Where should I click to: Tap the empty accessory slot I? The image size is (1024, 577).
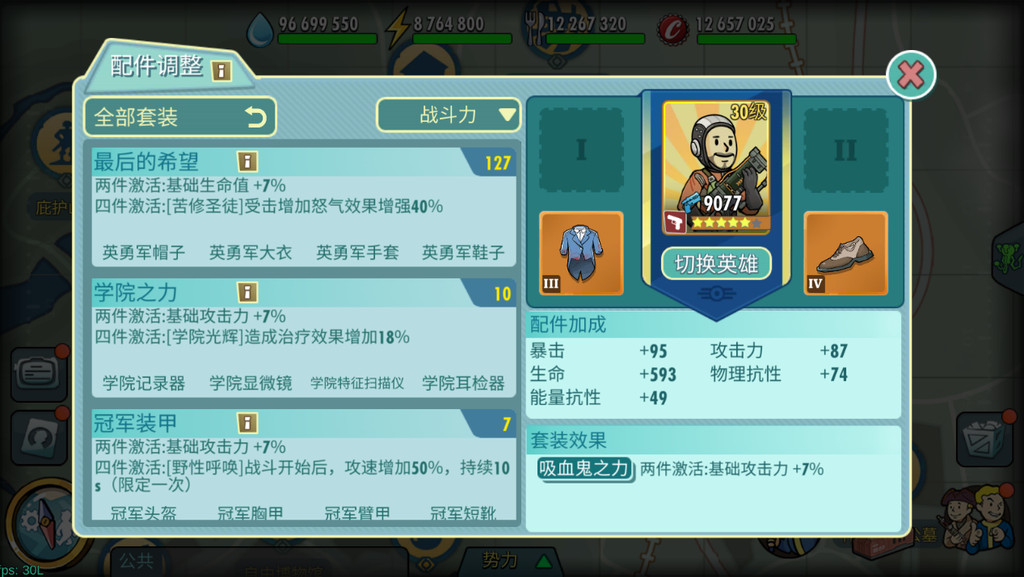(581, 150)
